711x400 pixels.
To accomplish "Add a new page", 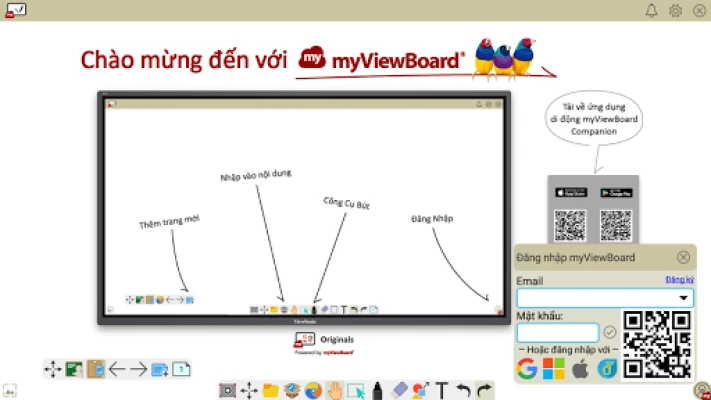I will (x=160, y=369).
